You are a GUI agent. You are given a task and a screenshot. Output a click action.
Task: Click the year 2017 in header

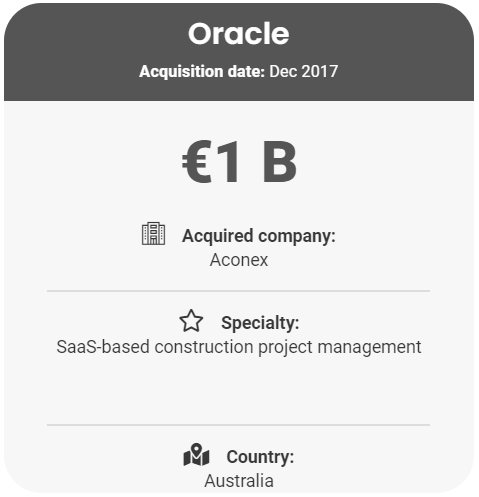point(320,71)
